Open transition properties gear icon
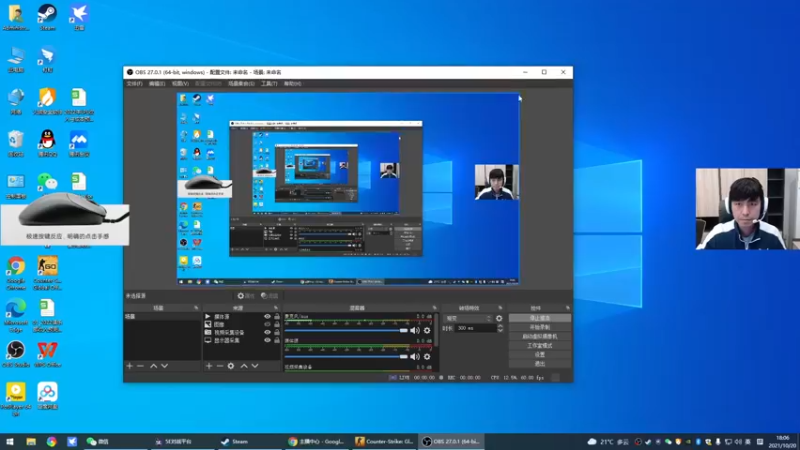The image size is (800, 450). point(499,318)
